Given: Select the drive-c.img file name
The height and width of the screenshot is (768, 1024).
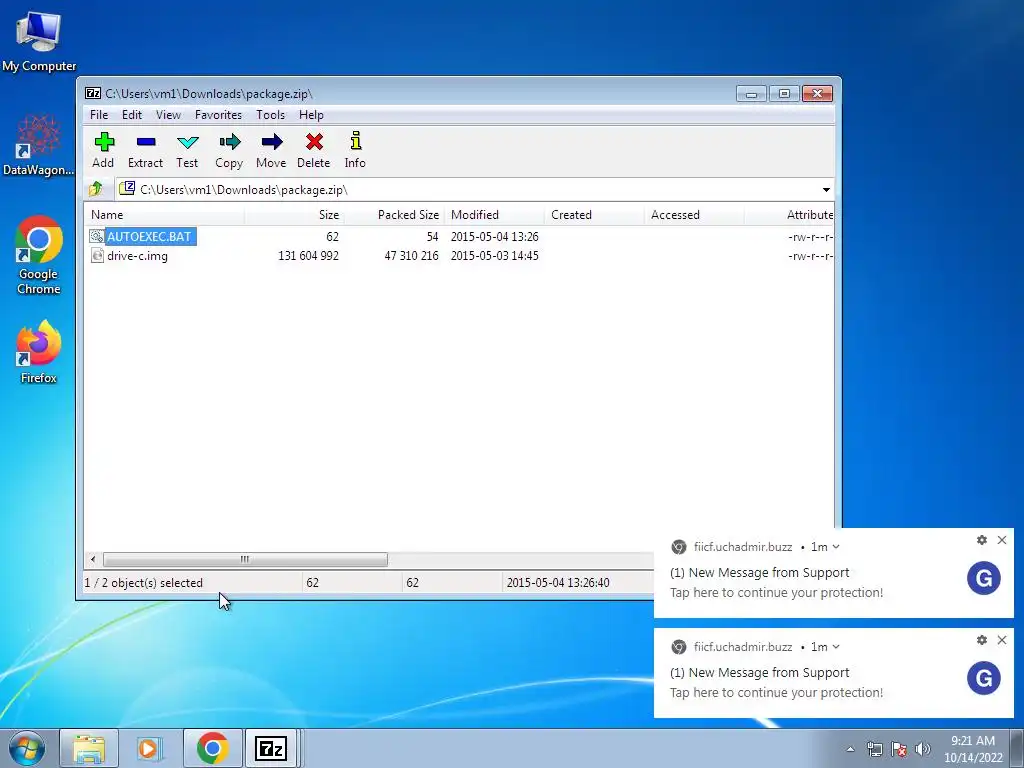Looking at the screenshot, I should click(137, 256).
